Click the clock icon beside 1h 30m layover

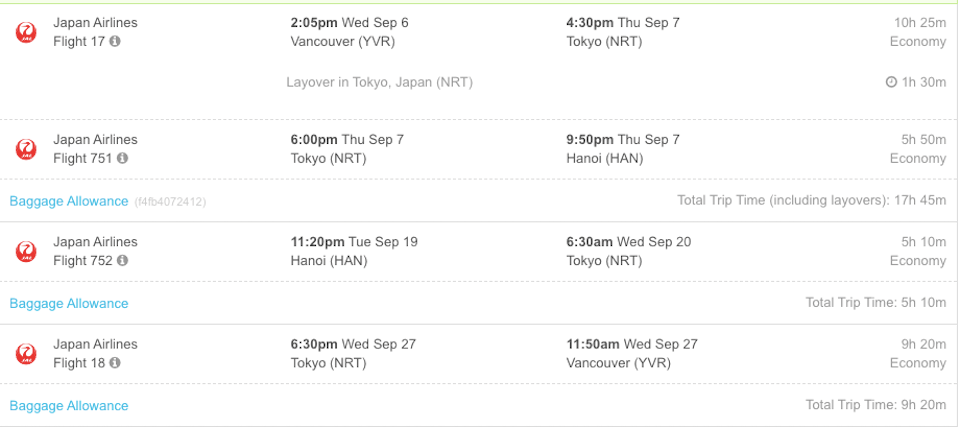coord(891,82)
